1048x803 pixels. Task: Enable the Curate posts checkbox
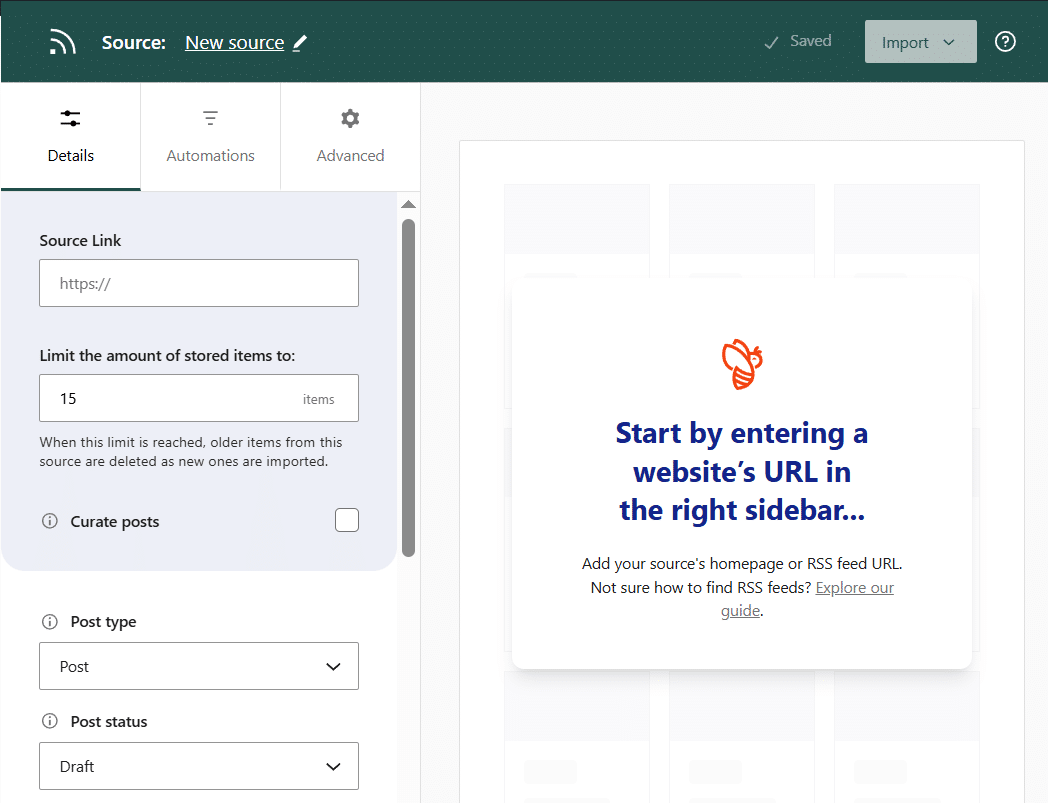[346, 520]
